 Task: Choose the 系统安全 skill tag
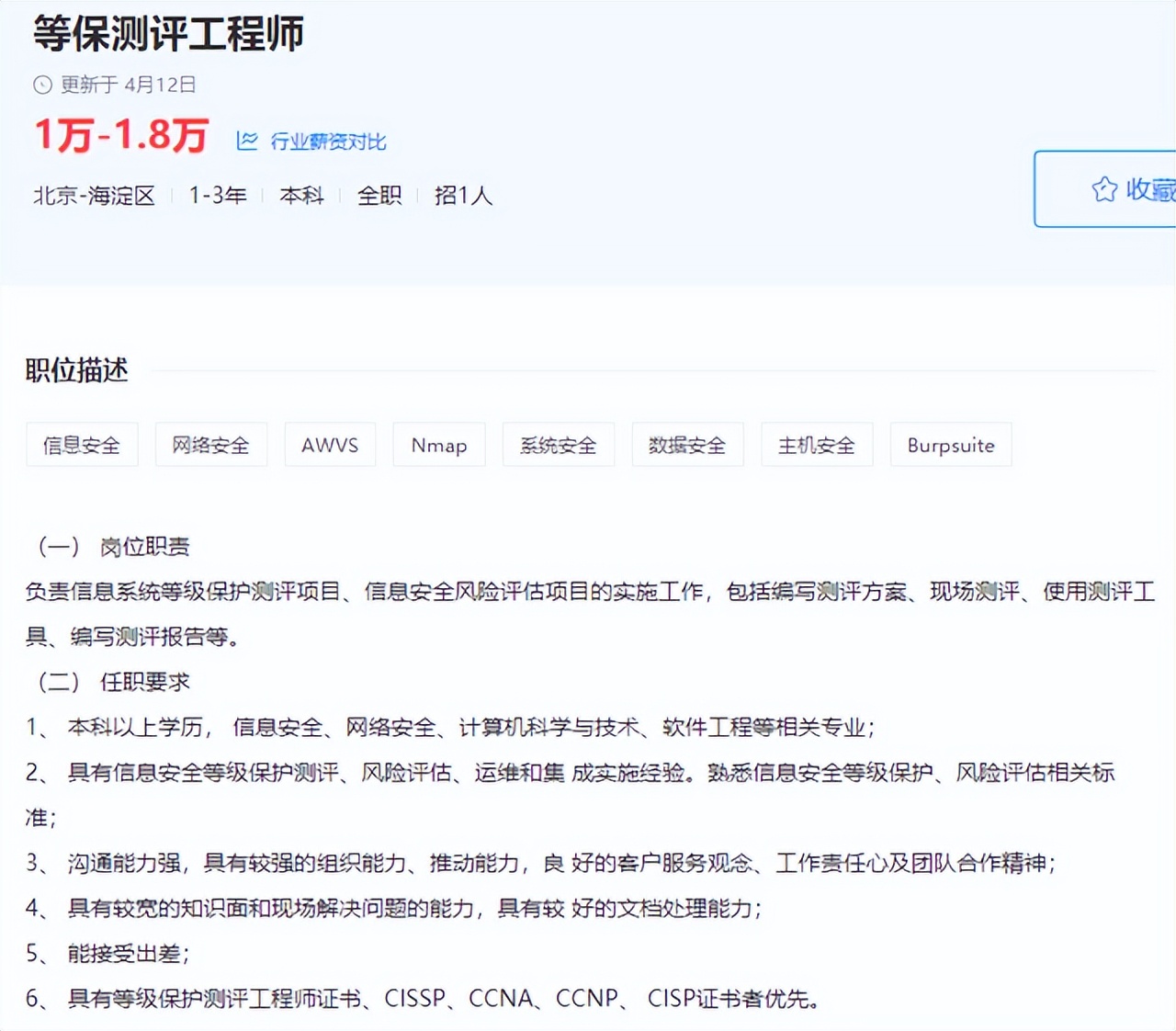tap(558, 445)
